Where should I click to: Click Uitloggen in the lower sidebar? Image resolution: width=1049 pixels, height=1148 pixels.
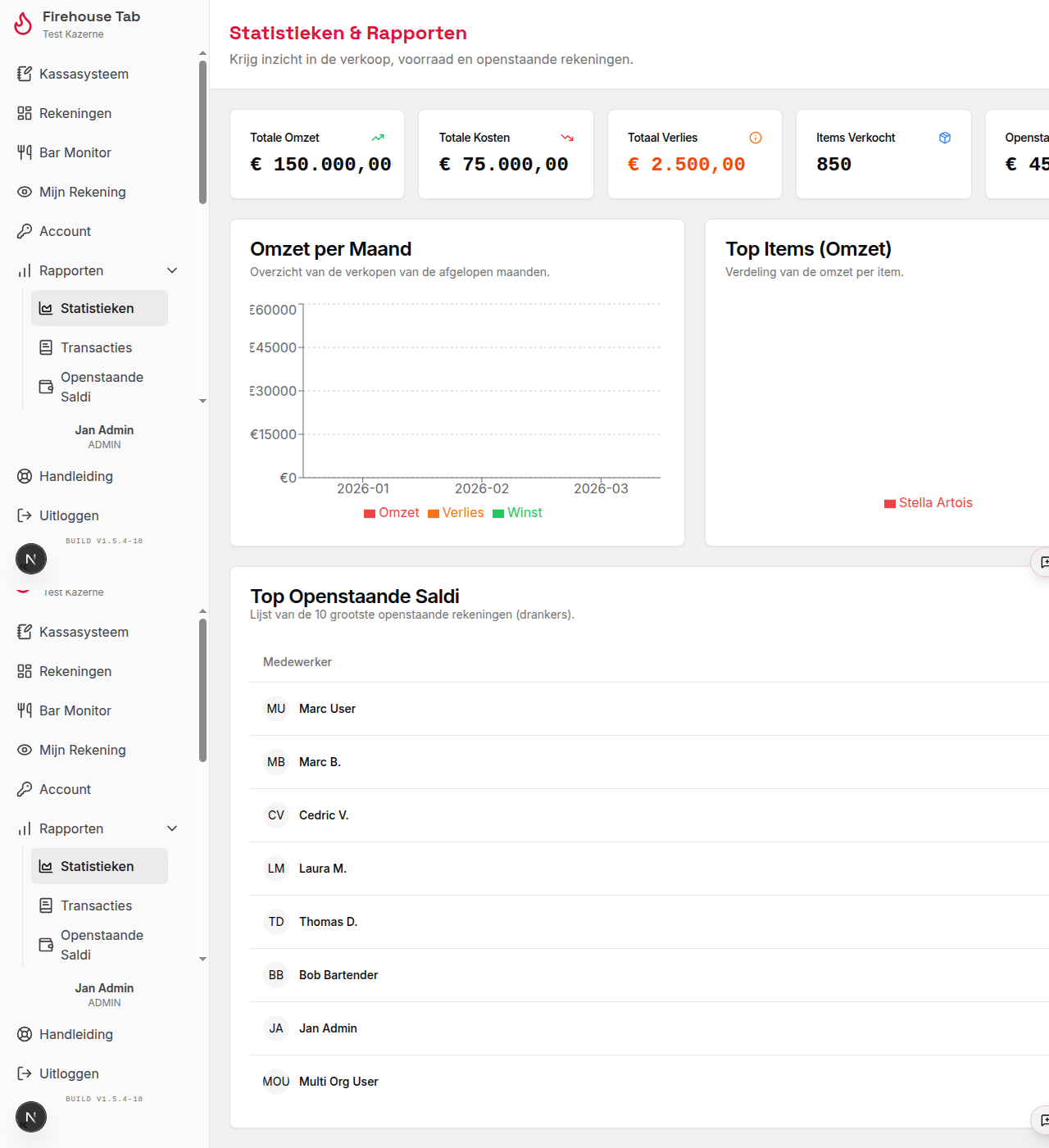tap(97, 1073)
